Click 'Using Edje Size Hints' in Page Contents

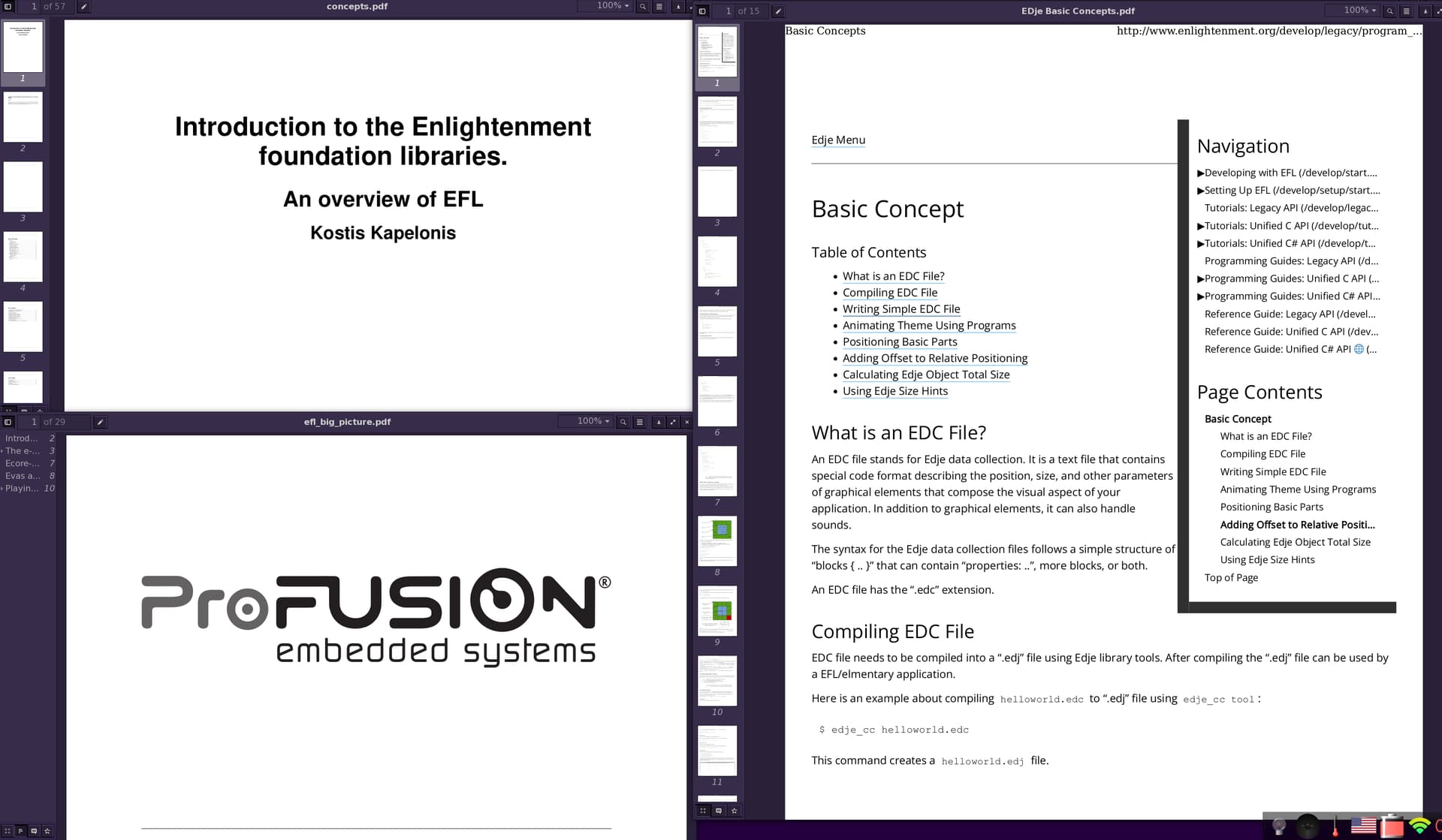1267,560
